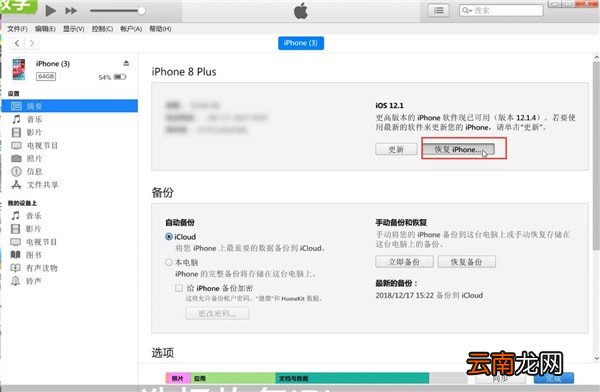
Task: Click the vertical scrollbar thumb
Action: (596, 157)
